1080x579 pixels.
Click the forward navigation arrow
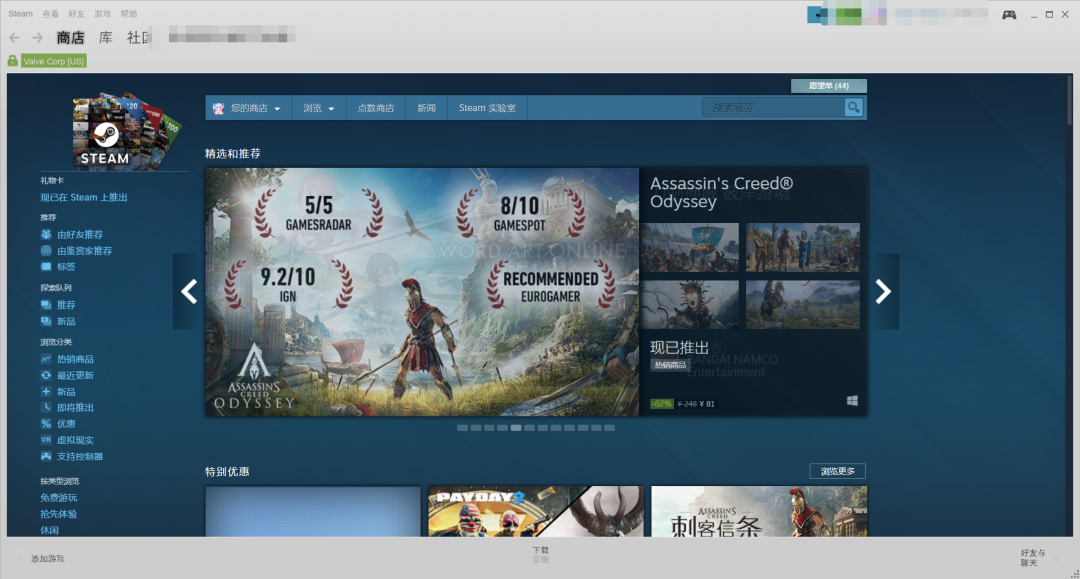(37, 38)
